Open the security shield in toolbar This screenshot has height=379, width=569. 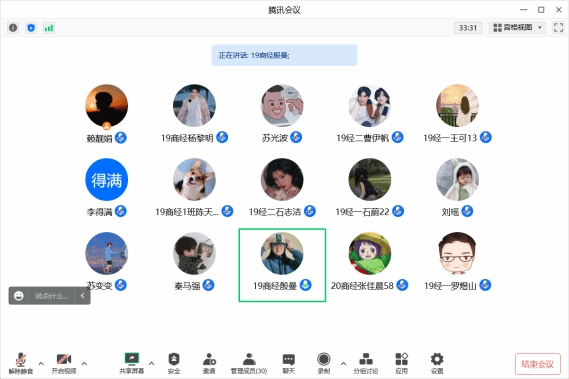point(174,359)
